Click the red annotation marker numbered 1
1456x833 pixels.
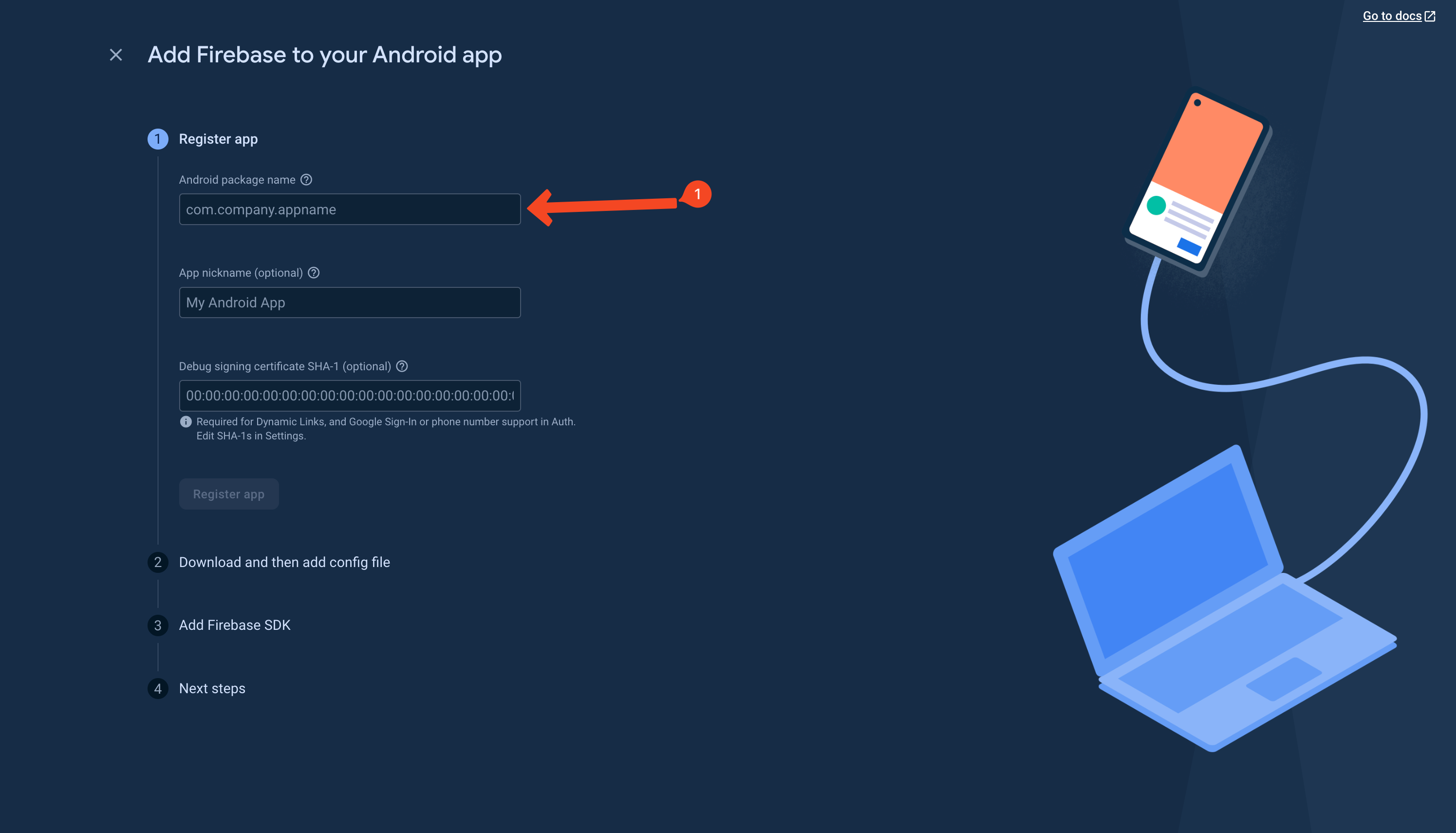pyautogui.click(x=697, y=194)
